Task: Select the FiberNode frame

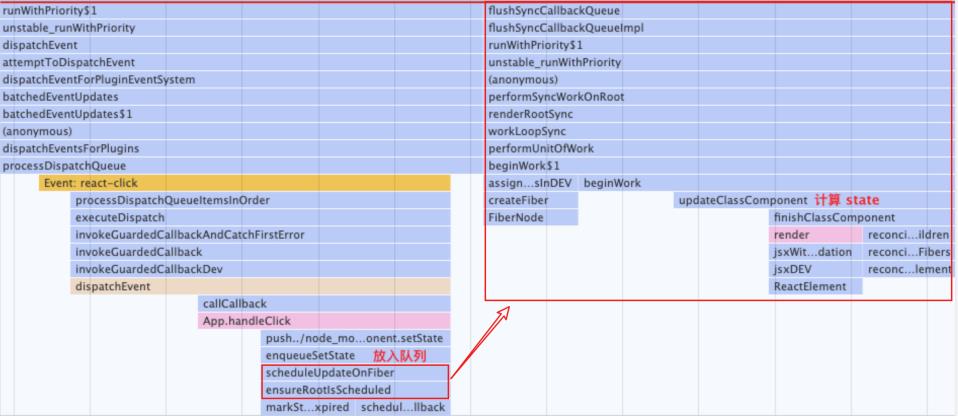Action: pyautogui.click(x=531, y=217)
